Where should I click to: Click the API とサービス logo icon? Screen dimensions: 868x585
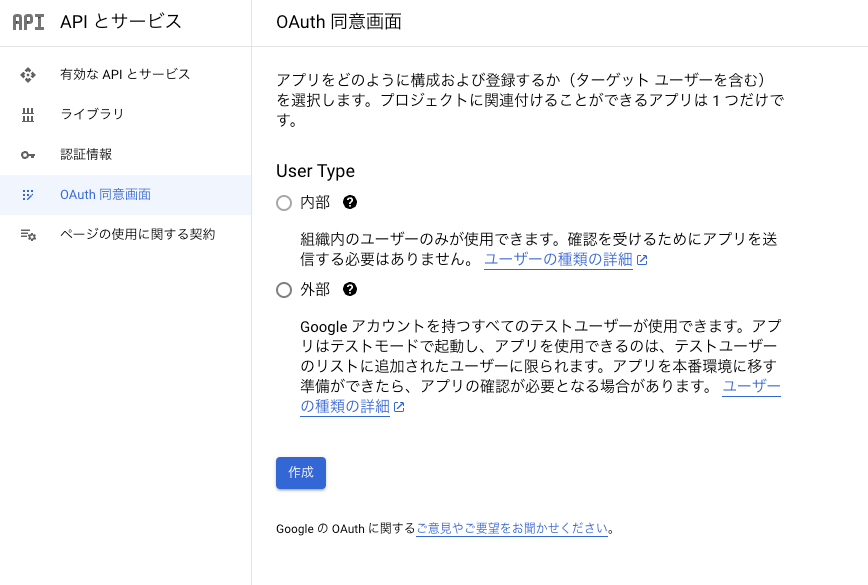(x=27, y=20)
